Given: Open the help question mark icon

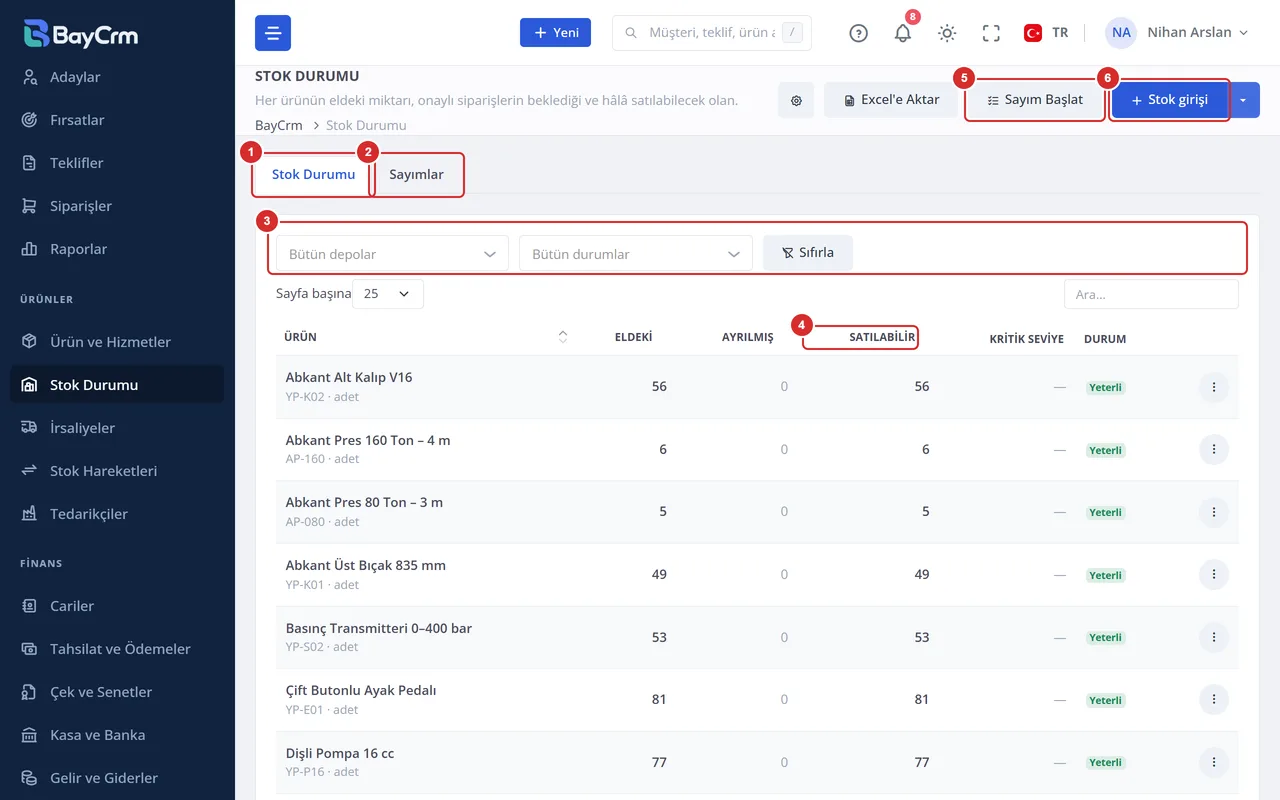Looking at the screenshot, I should [x=858, y=33].
